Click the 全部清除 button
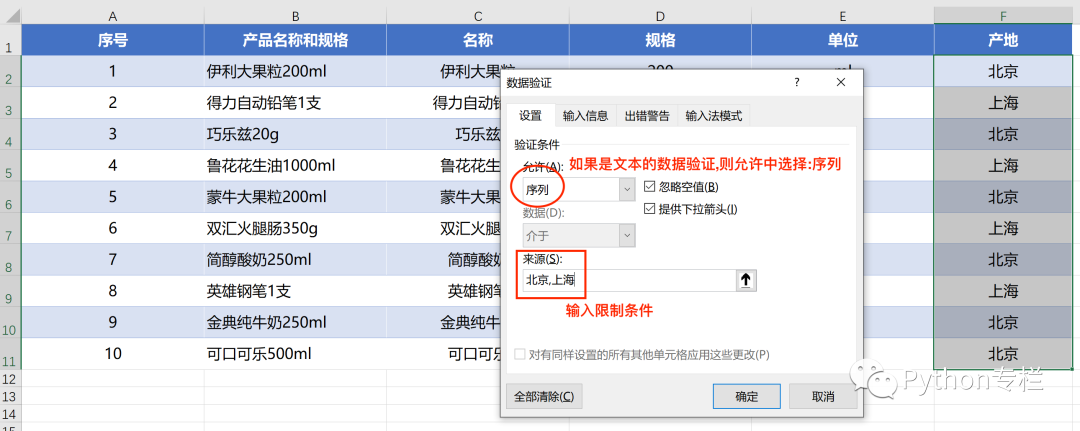Image resolution: width=1080 pixels, height=431 pixels. 544,397
